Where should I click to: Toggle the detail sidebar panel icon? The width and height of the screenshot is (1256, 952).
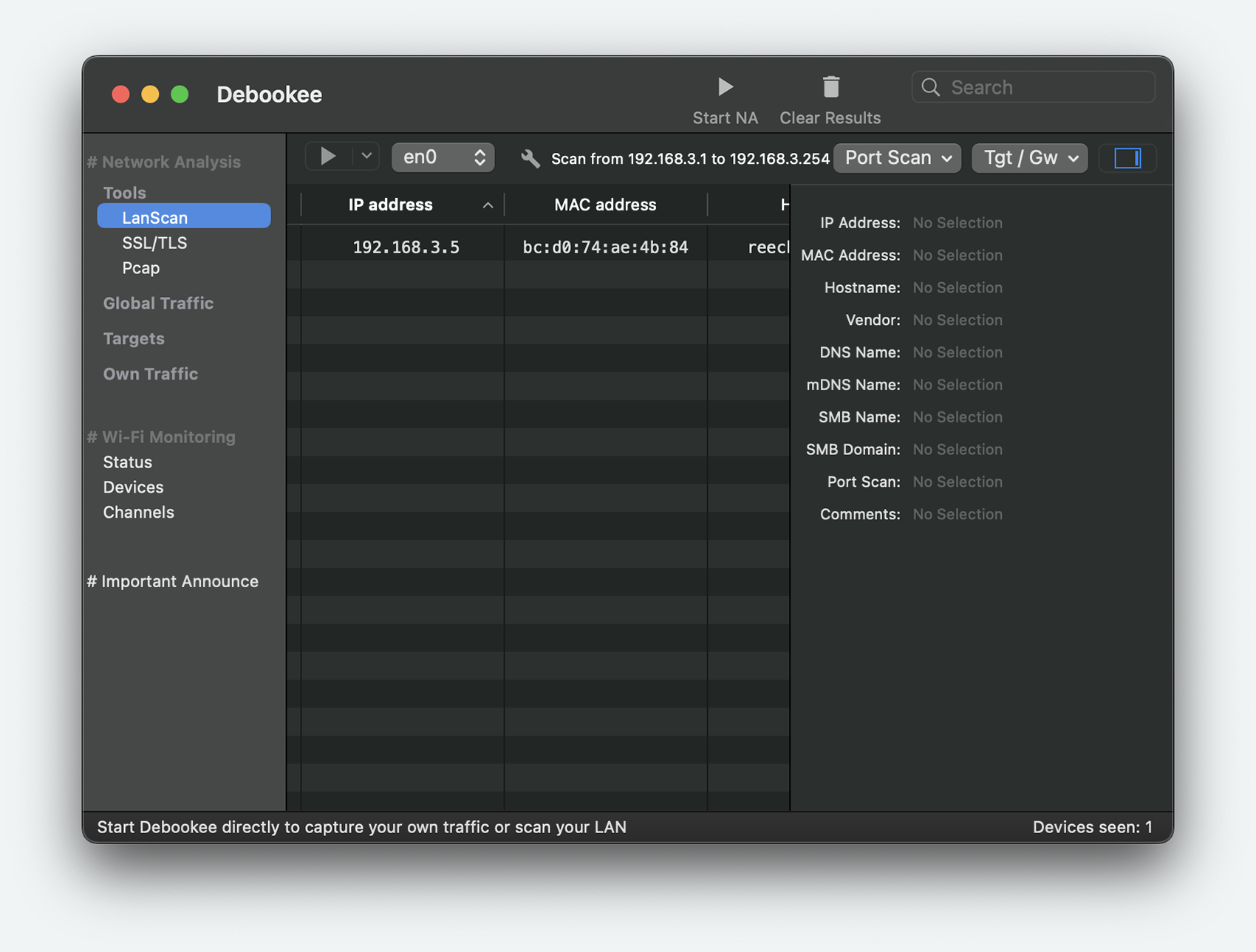(1127, 158)
